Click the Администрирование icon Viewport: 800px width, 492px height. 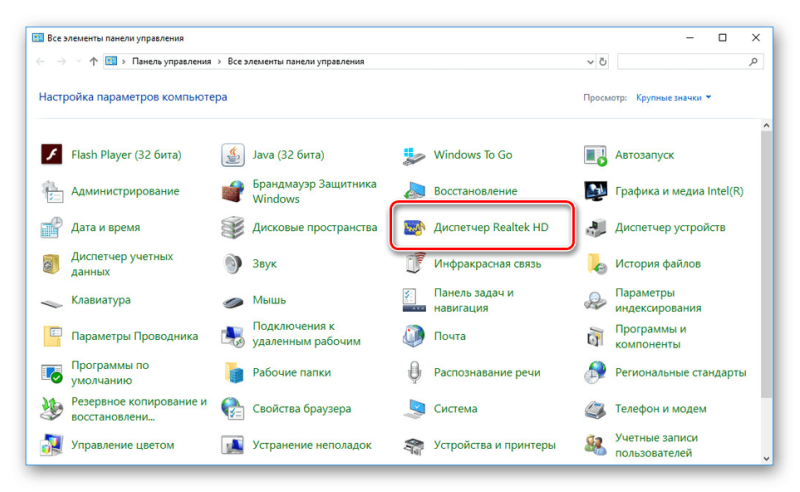pos(52,191)
